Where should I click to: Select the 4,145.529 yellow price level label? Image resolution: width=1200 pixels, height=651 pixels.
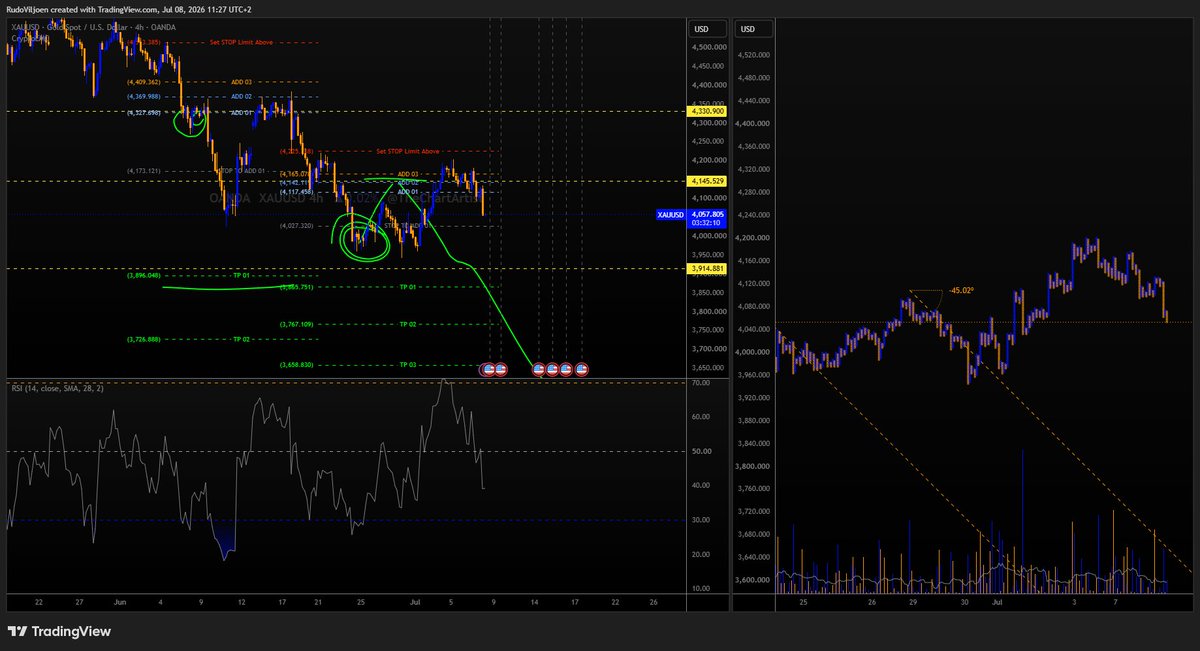[705, 181]
